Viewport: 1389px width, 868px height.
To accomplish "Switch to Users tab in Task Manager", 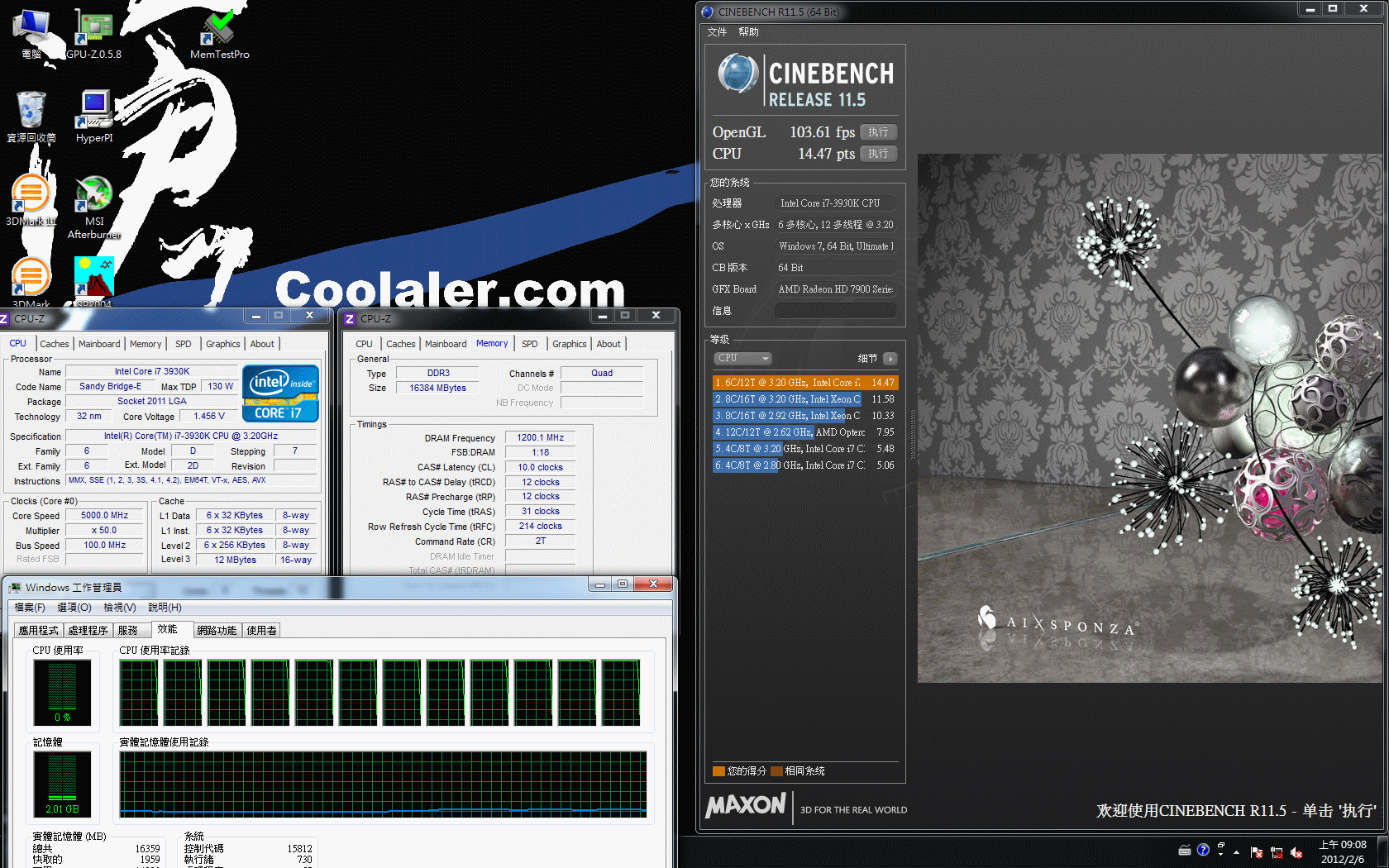I will [262, 631].
